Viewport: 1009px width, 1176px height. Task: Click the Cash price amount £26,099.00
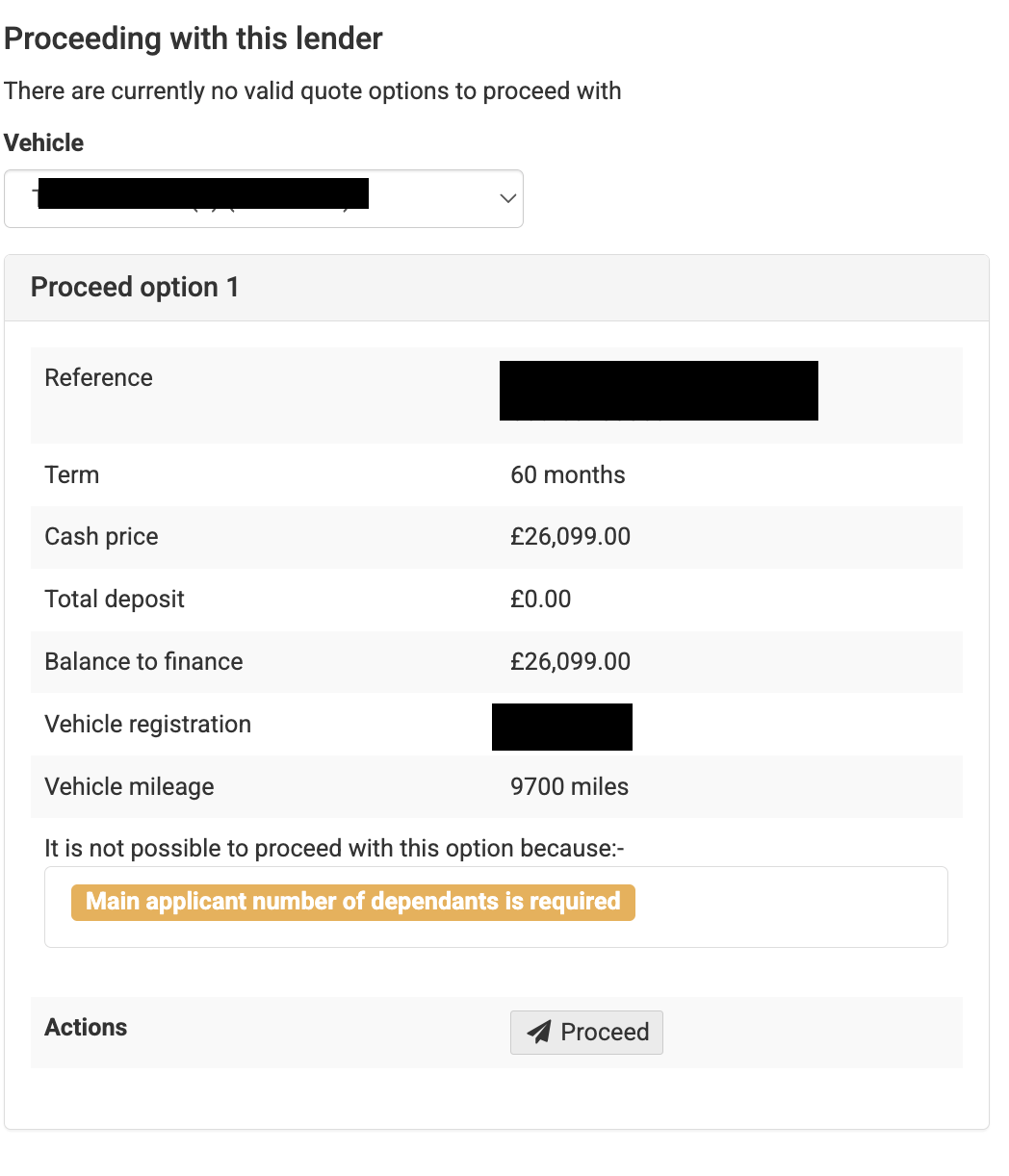(570, 537)
